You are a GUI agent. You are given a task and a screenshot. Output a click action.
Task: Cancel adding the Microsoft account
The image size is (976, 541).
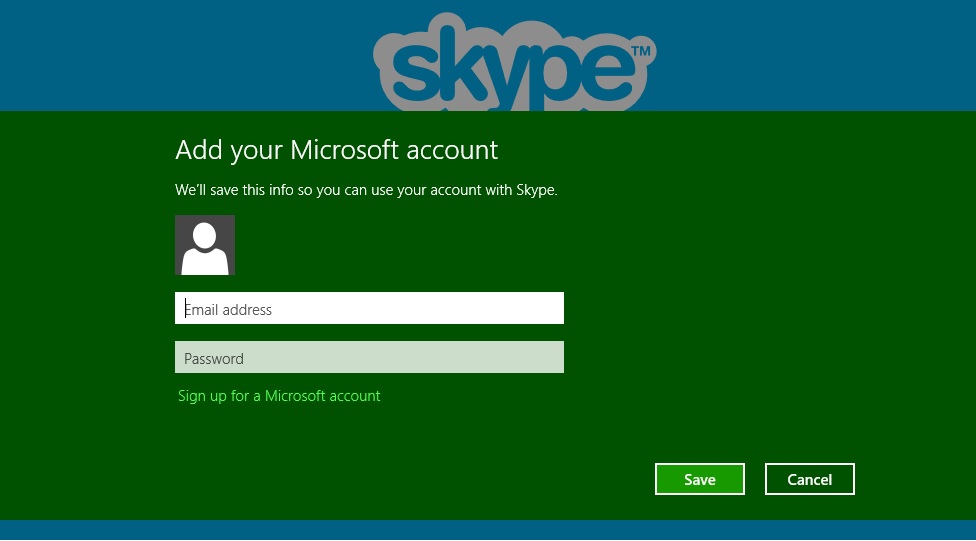(810, 479)
